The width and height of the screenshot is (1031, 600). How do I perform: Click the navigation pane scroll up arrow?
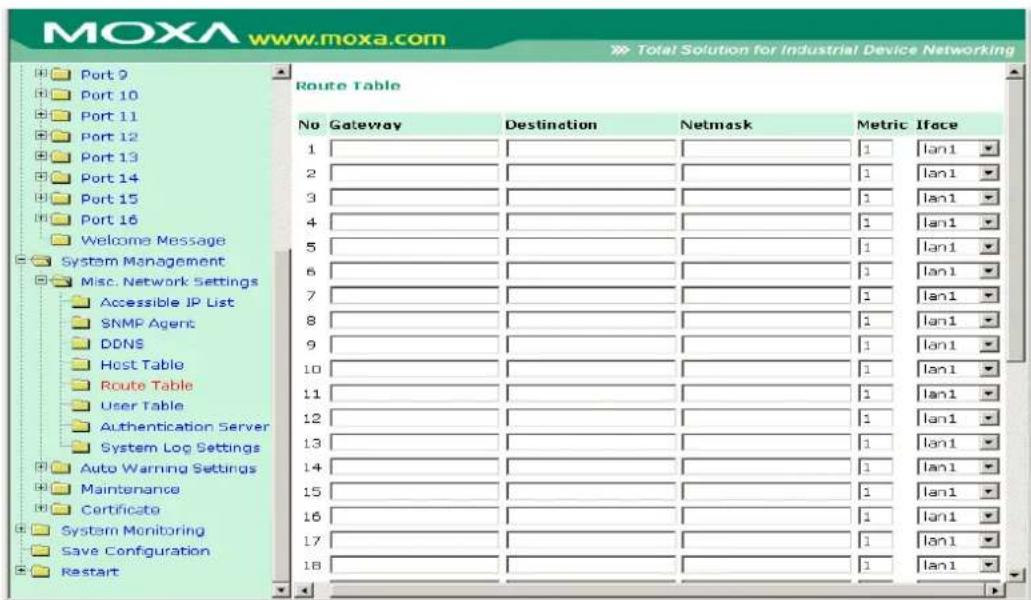[x=281, y=72]
